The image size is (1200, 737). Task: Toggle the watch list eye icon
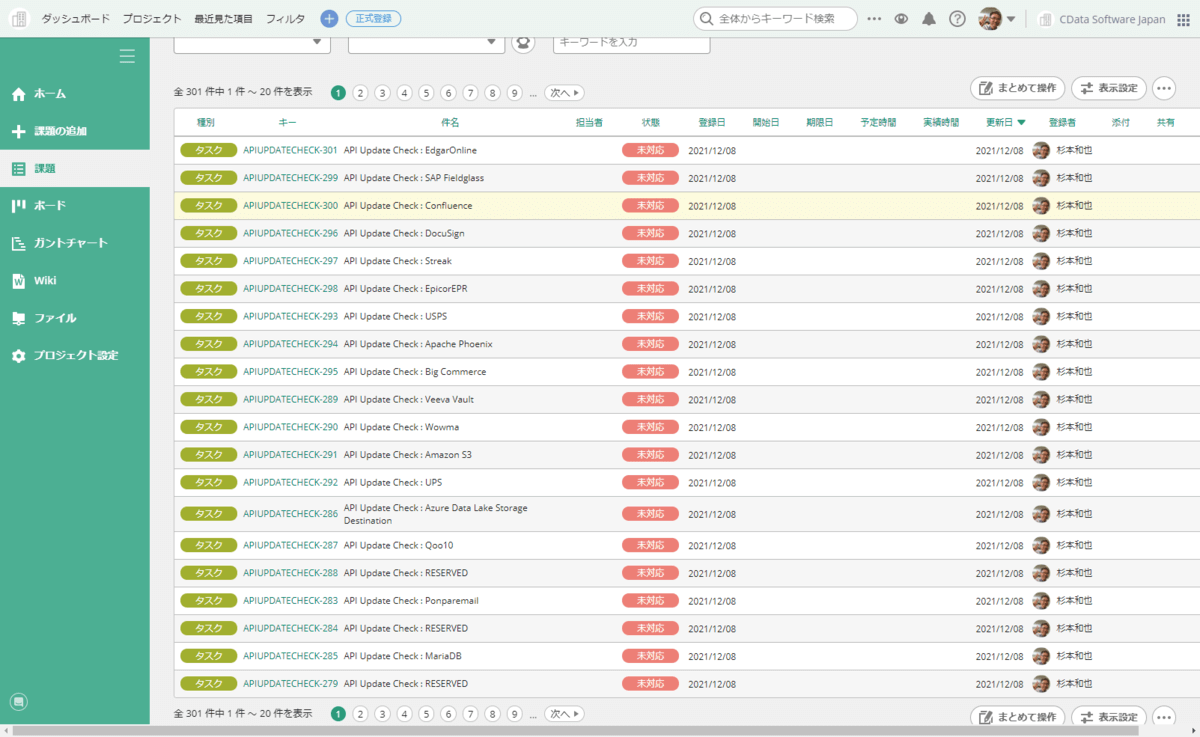(901, 19)
